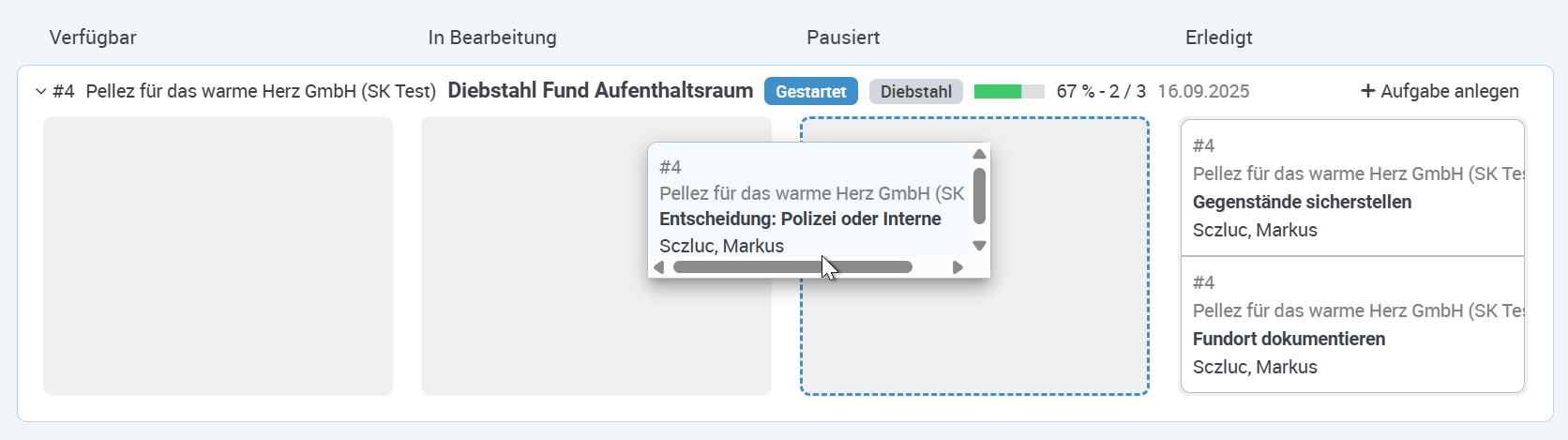The image size is (1568, 440).
Task: Click the scroll down arrow in dragged card
Action: pos(979,246)
